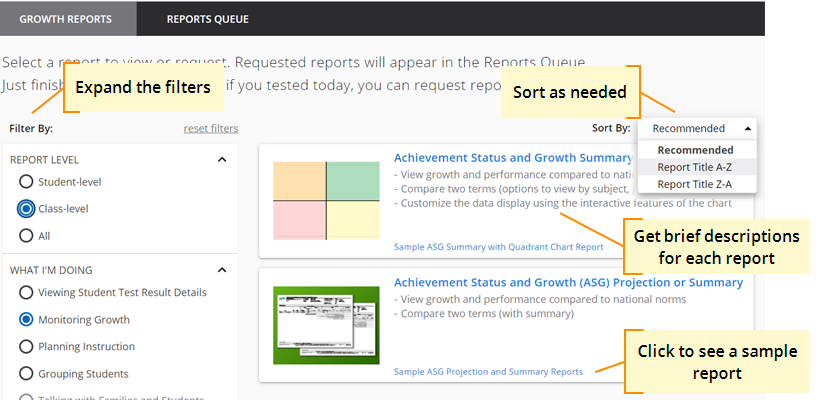Open Achievement Status and Growth Projection title
The image size is (820, 400).
coord(568,282)
